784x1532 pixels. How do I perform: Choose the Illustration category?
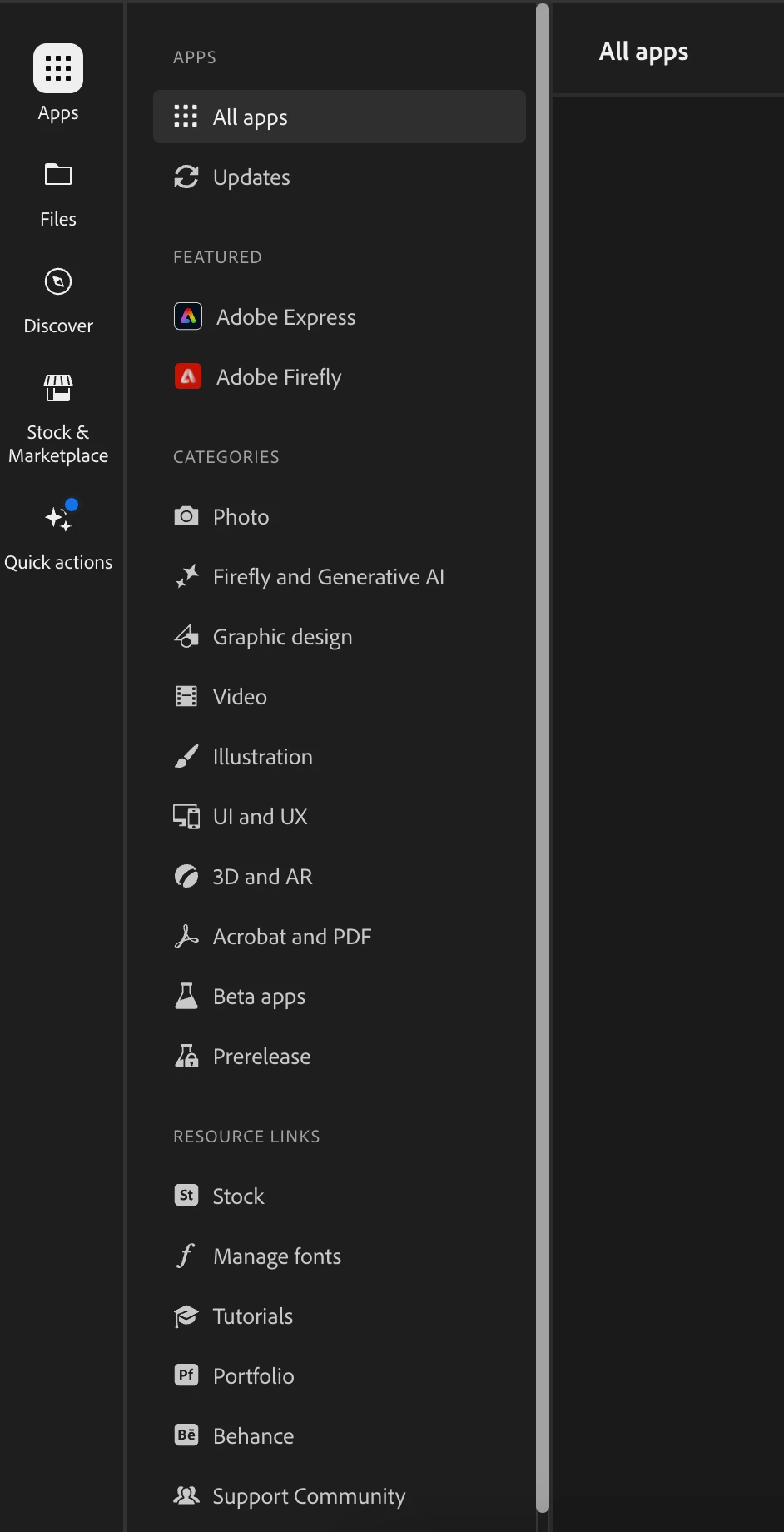pyautogui.click(x=340, y=756)
